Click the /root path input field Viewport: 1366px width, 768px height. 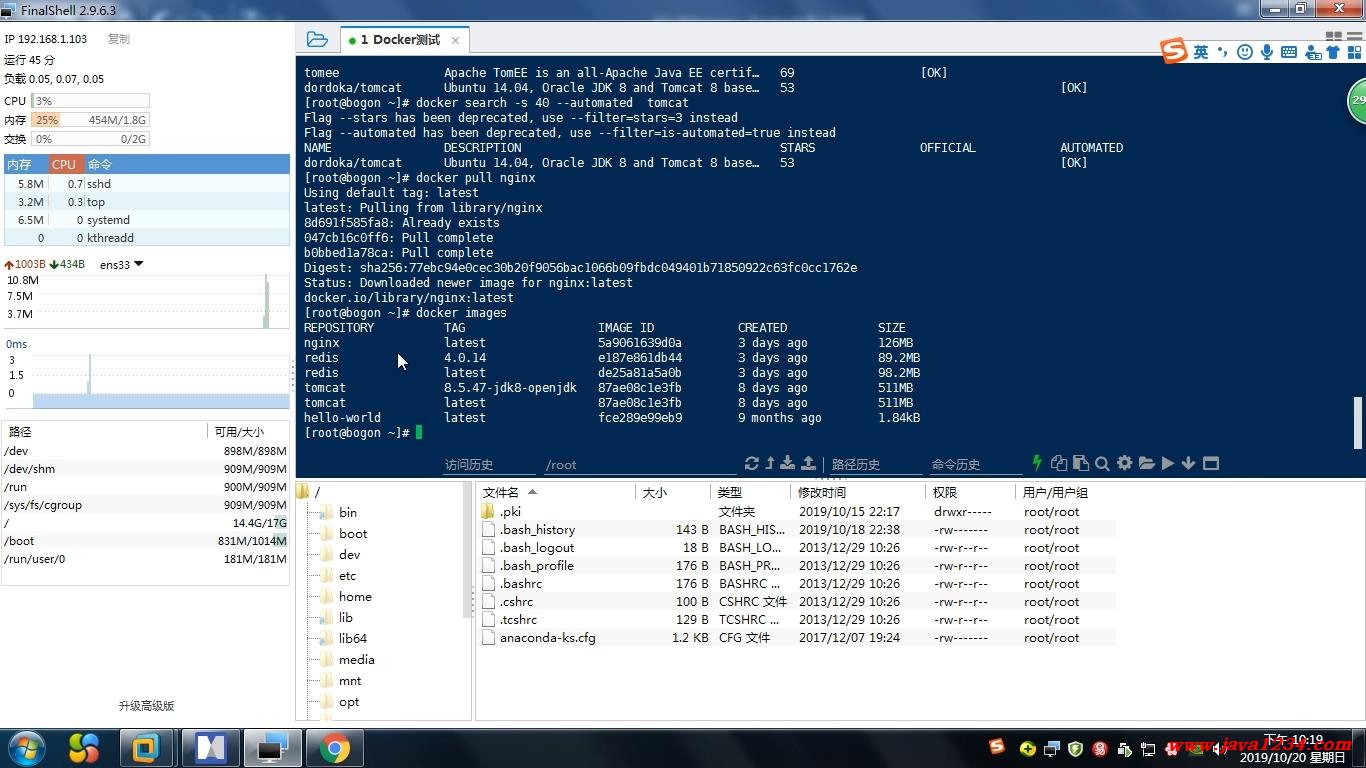[x=640, y=464]
